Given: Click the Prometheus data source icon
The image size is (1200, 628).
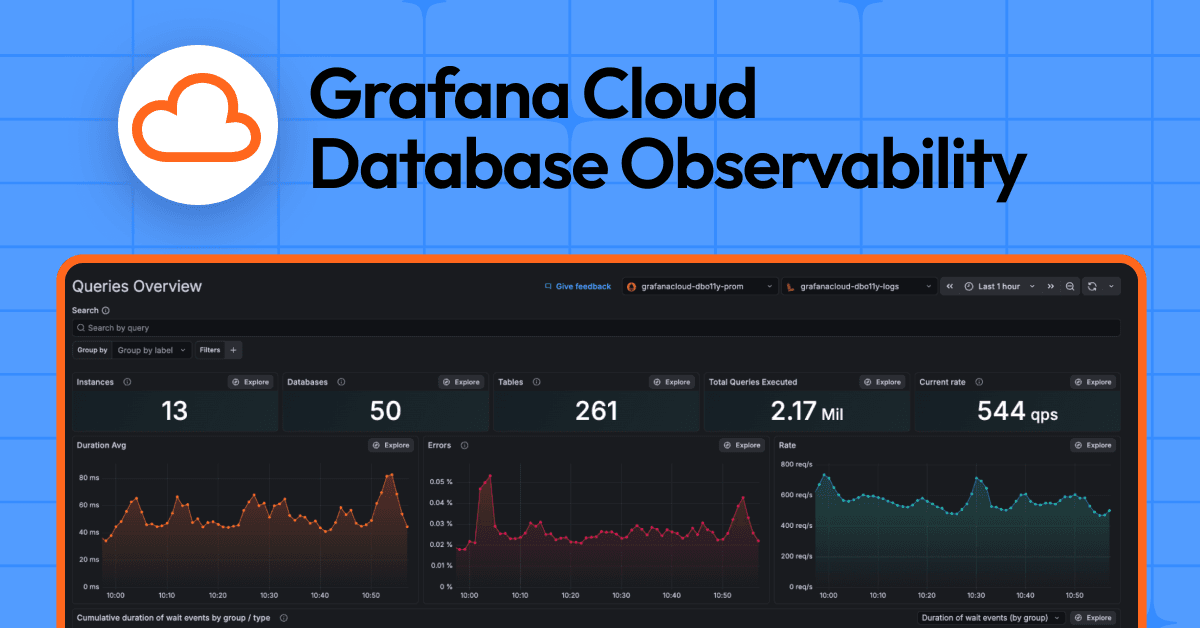Looking at the screenshot, I should (x=631, y=286).
